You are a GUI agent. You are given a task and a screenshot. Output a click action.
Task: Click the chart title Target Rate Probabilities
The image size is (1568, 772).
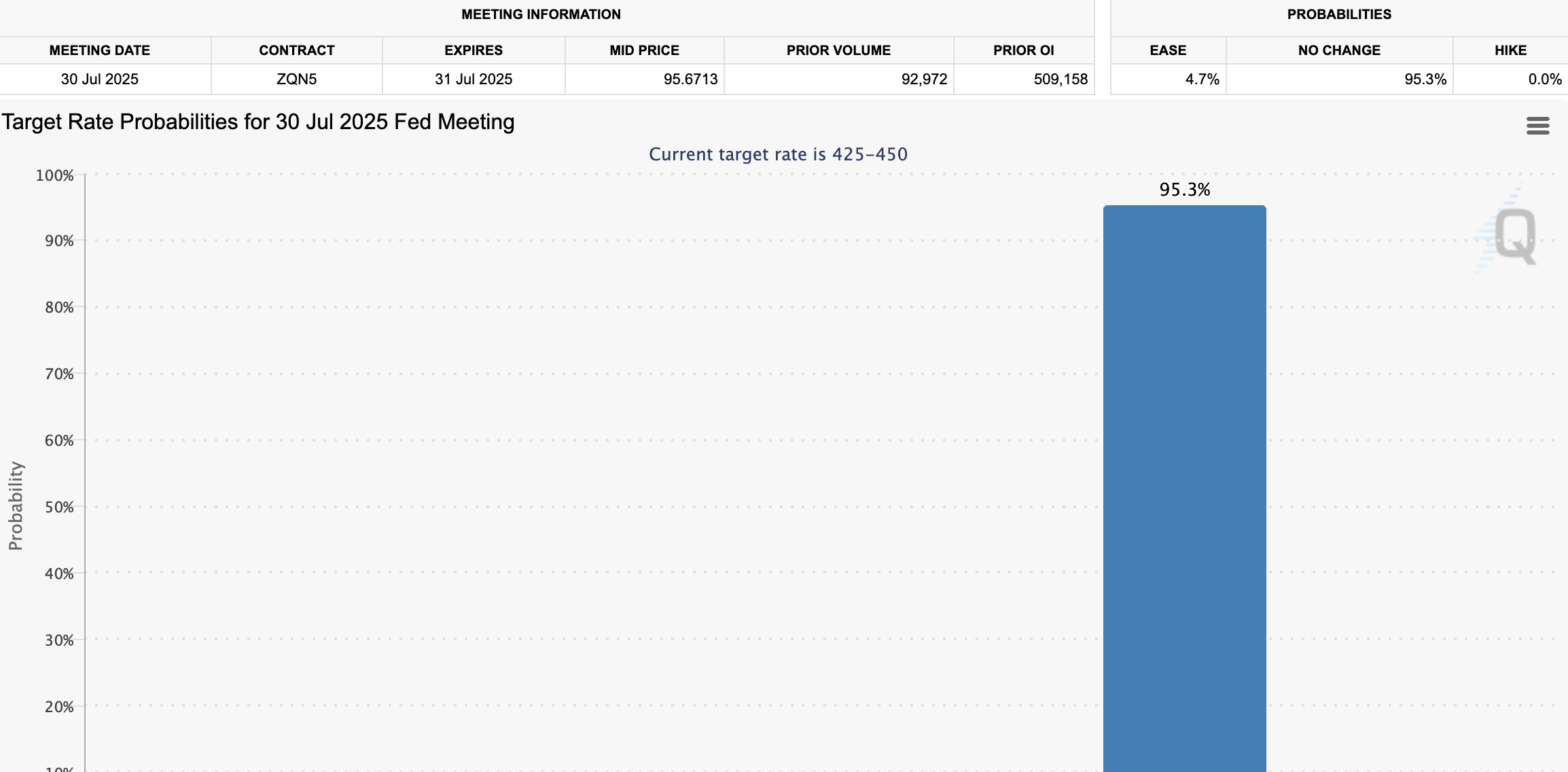click(x=257, y=122)
